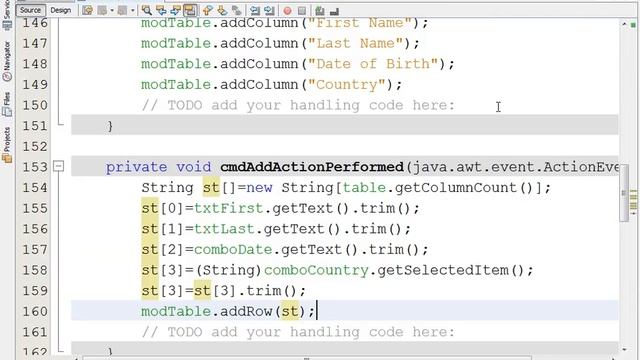The width and height of the screenshot is (640, 360).
Task: Click getColumnCount on line 154
Action: click(x=456, y=187)
